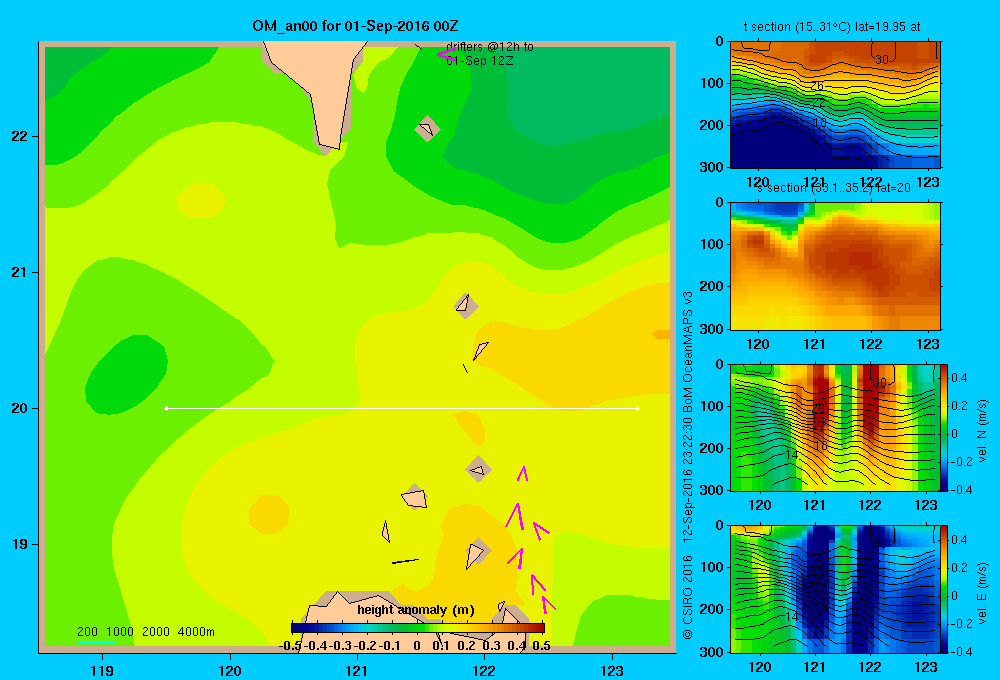
Task: Click the 't section (15..31°C) lat=19.95' title
Action: coord(832,27)
